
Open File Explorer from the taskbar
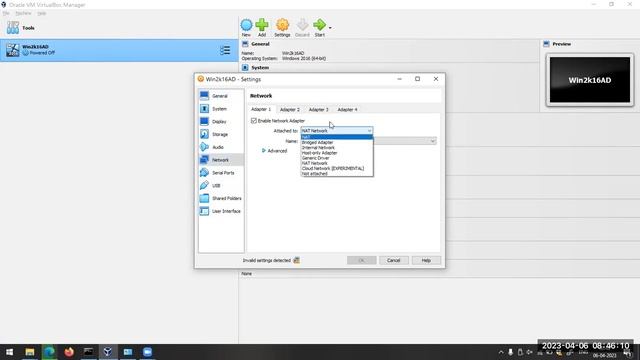[x=30, y=352]
